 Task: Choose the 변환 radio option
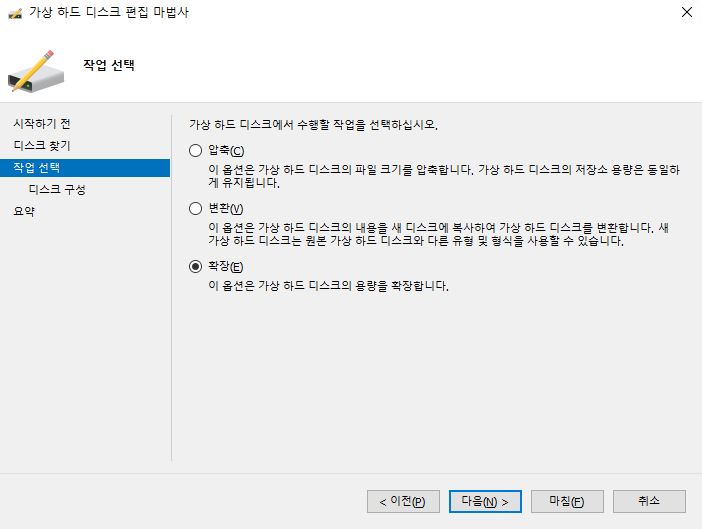coord(195,209)
